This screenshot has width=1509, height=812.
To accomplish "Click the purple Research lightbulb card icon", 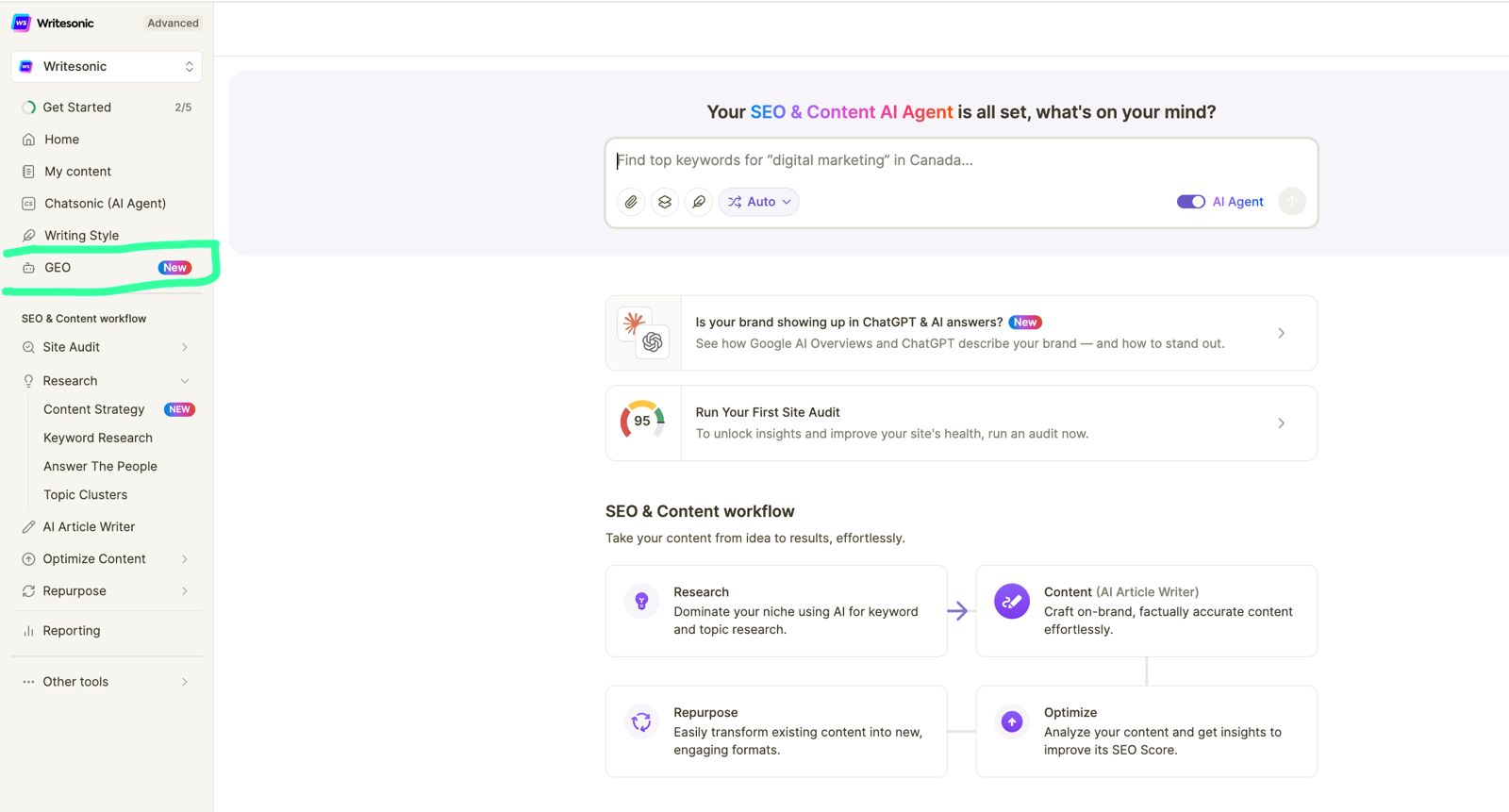I will click(641, 602).
